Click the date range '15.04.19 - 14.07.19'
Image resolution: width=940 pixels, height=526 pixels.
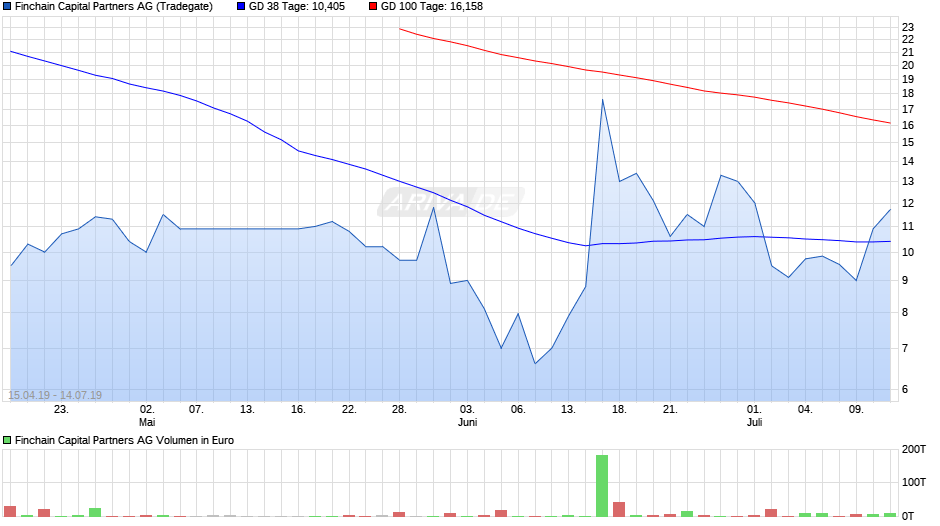tap(55, 395)
